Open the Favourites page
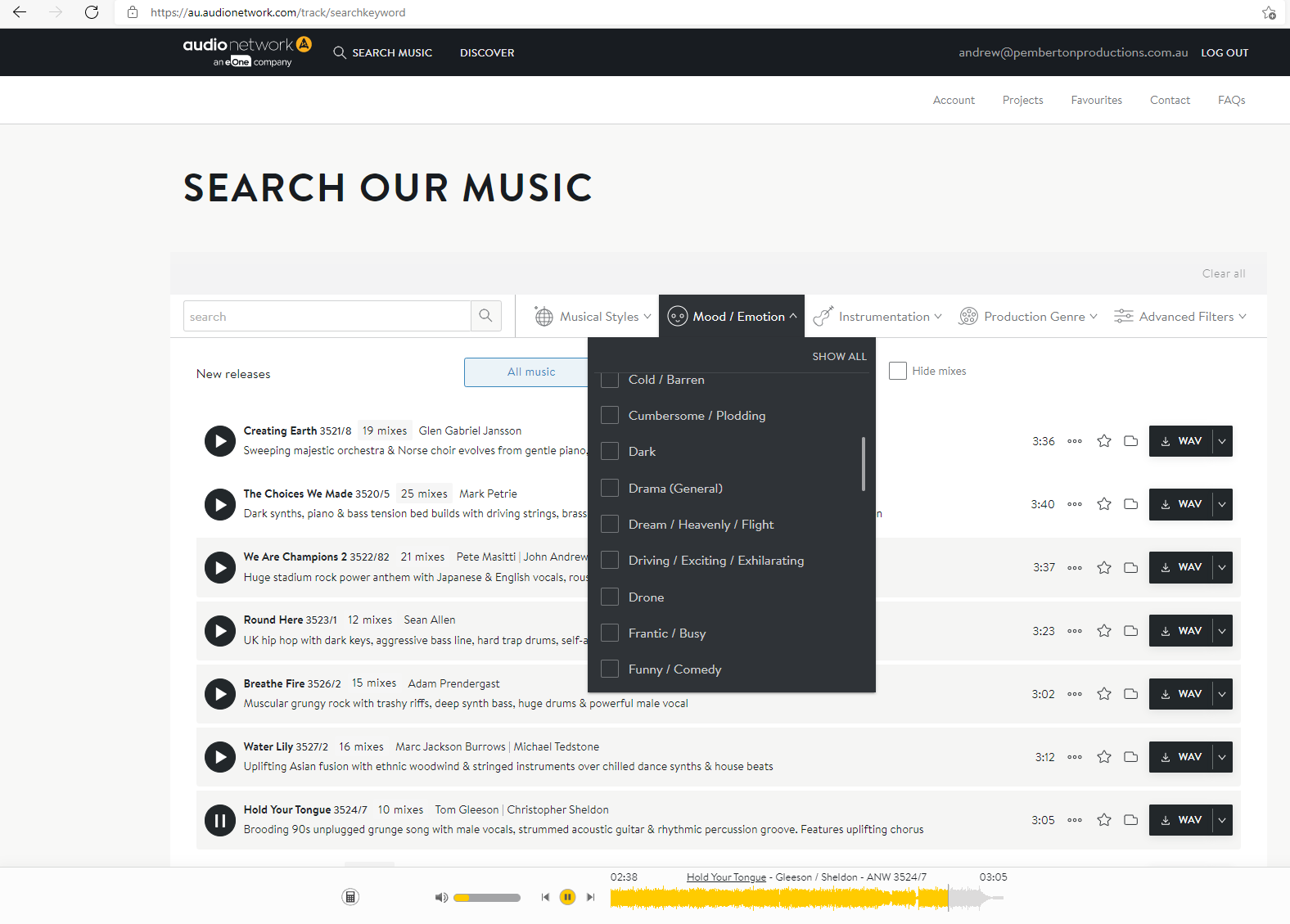Screen dimensions: 1290x924 click(1096, 100)
